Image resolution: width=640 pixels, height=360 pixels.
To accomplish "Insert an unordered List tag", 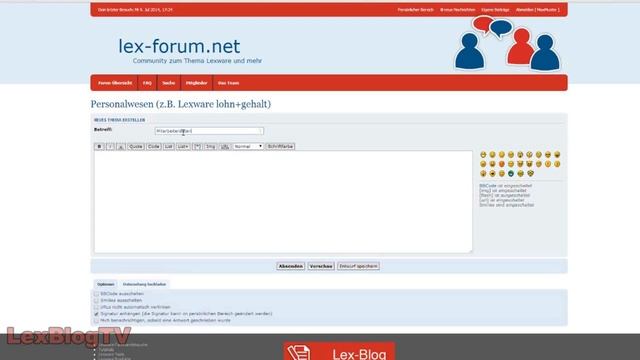I will [169, 147].
